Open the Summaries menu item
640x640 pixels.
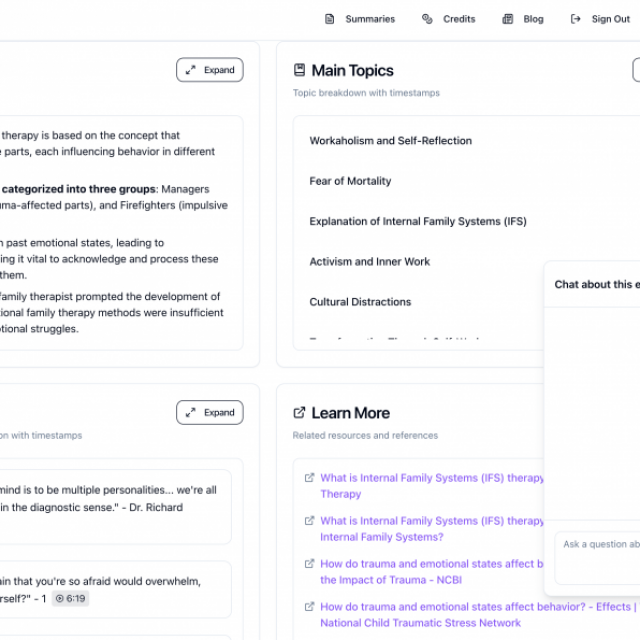(370, 19)
